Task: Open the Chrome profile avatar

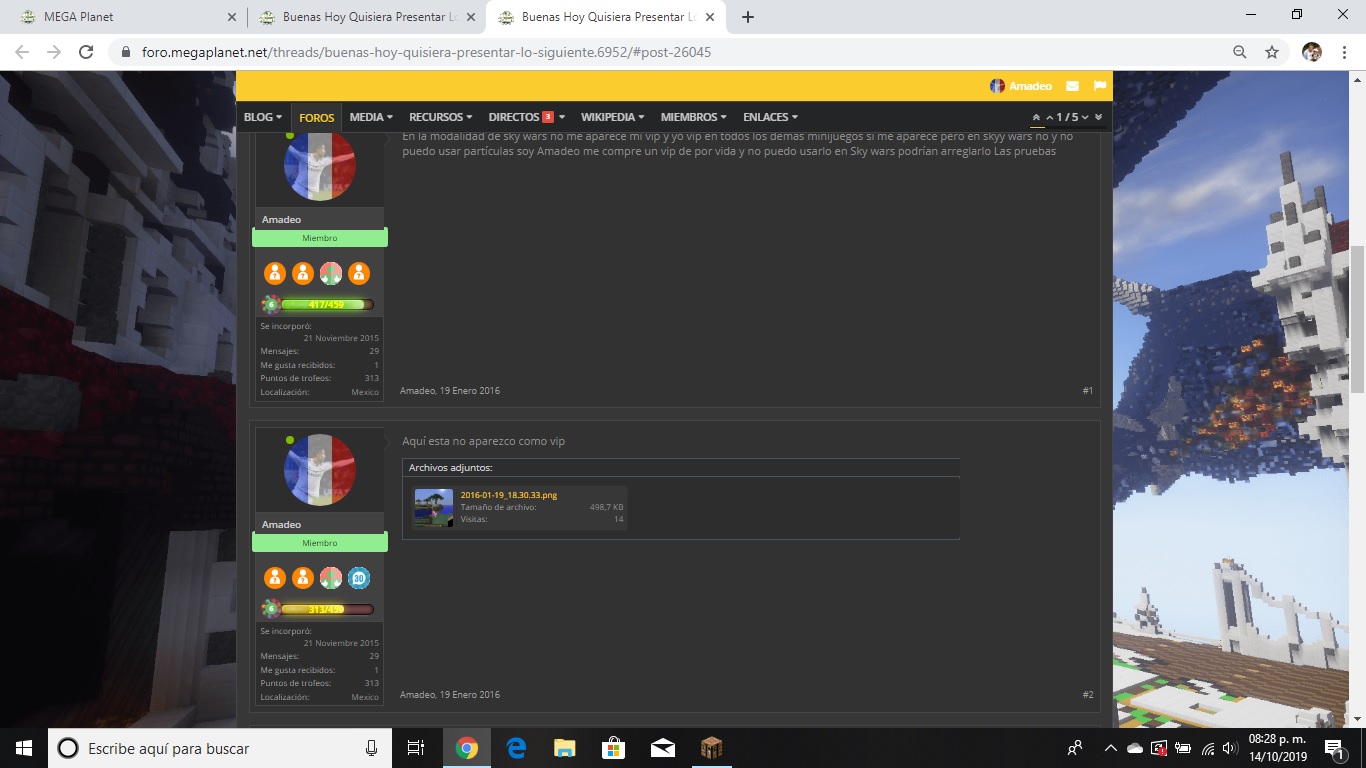Action: [1312, 52]
